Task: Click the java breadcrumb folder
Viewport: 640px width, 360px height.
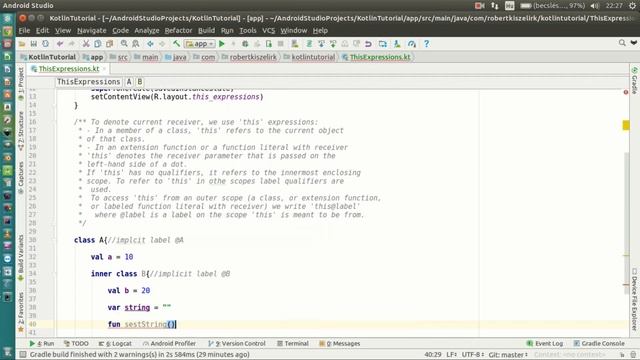Action: (176, 57)
